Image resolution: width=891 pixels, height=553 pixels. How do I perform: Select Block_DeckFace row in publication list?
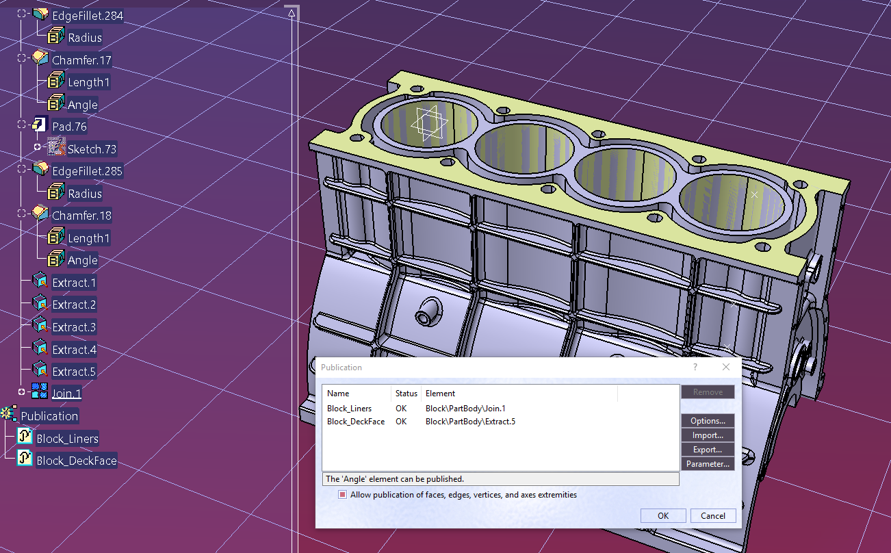click(356, 422)
